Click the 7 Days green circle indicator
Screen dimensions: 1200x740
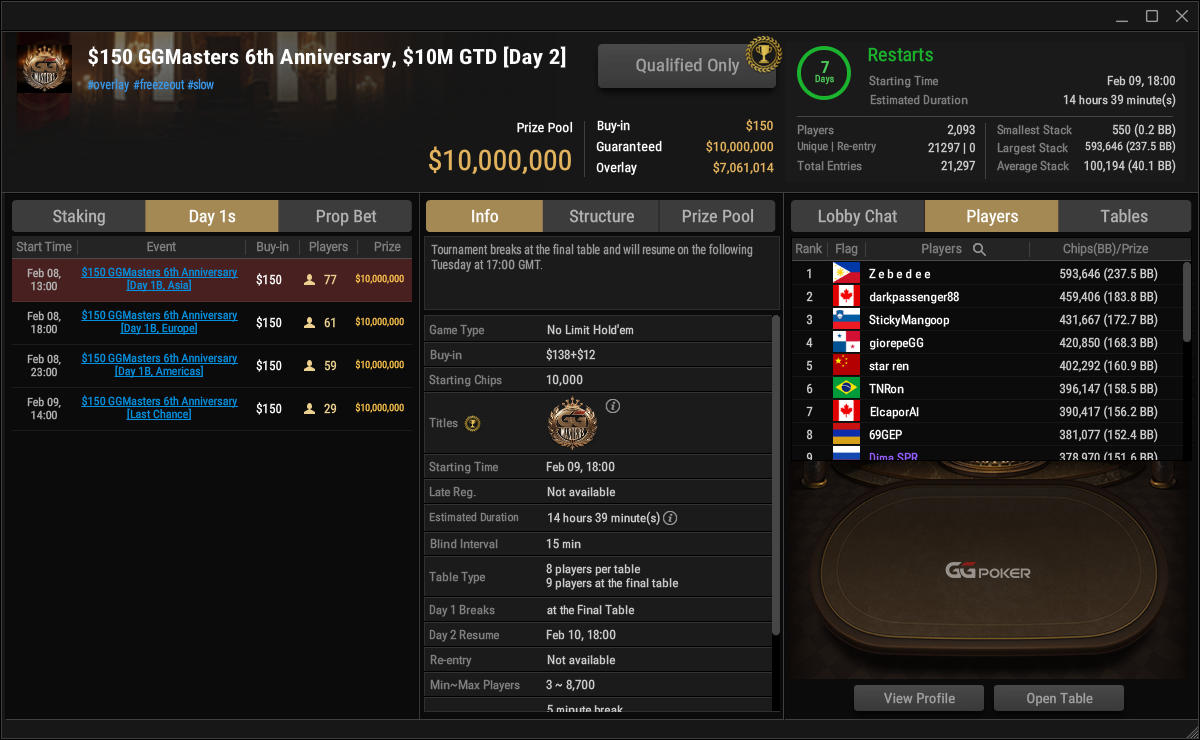tap(824, 72)
